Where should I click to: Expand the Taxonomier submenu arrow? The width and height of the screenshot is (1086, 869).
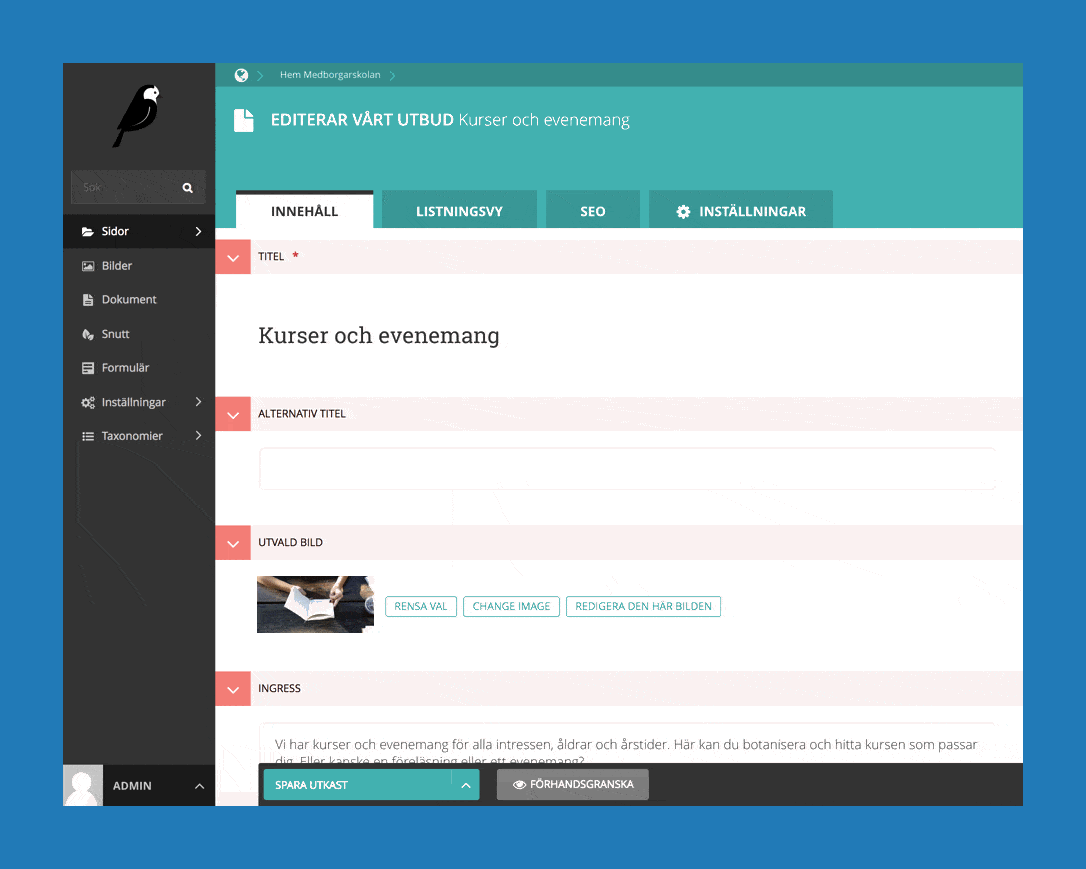pyautogui.click(x=198, y=436)
